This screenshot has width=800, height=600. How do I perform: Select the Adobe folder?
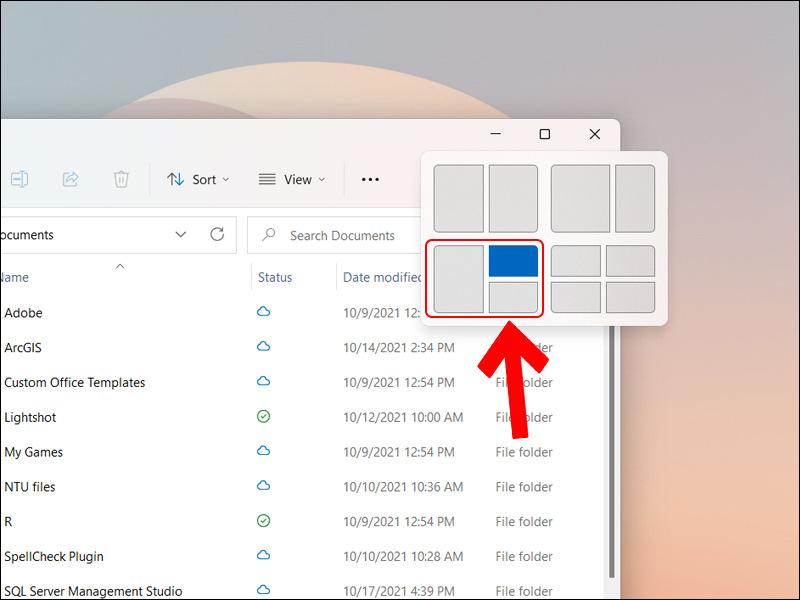coord(23,313)
